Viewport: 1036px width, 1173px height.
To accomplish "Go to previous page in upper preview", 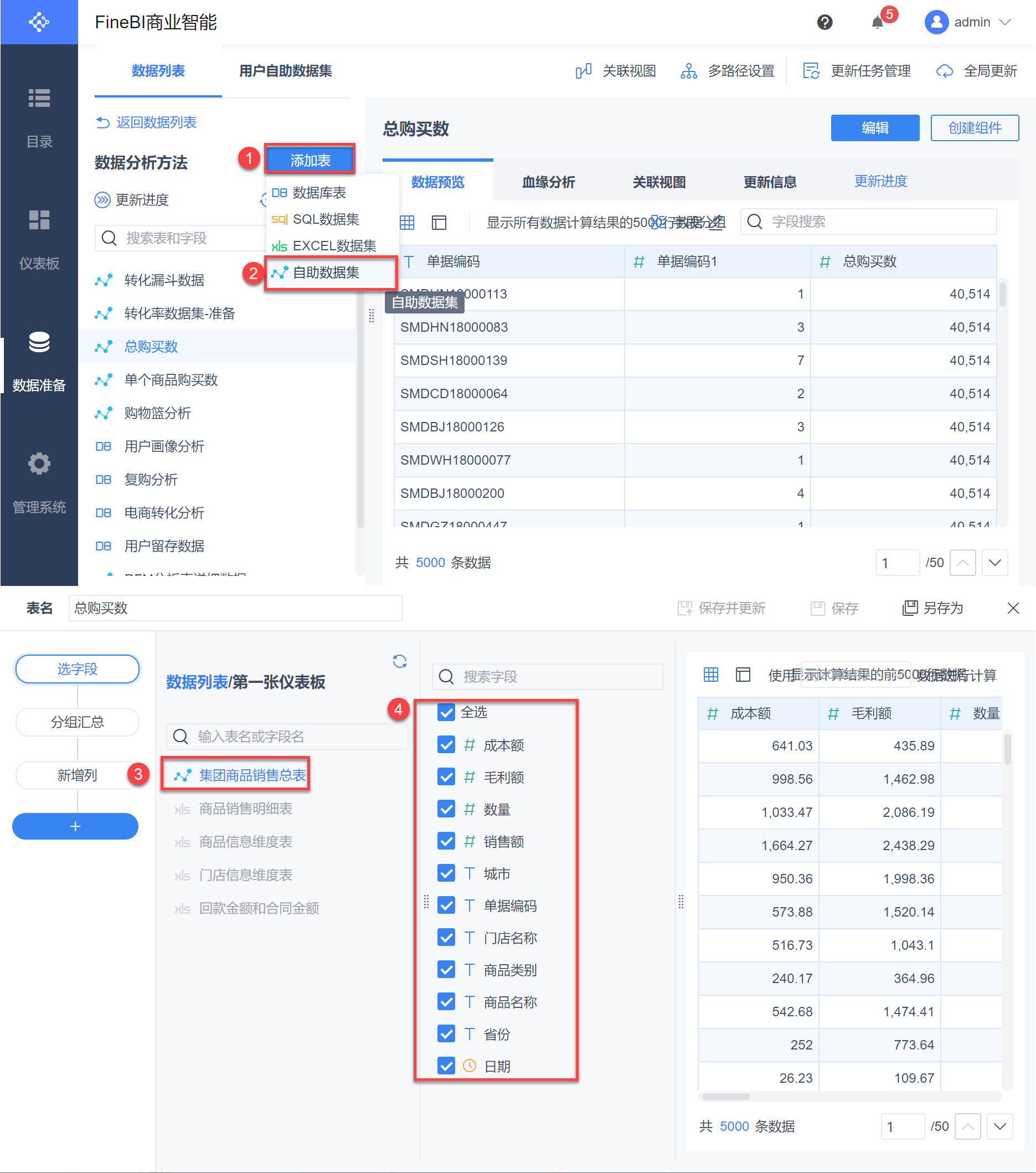I will click(x=962, y=562).
